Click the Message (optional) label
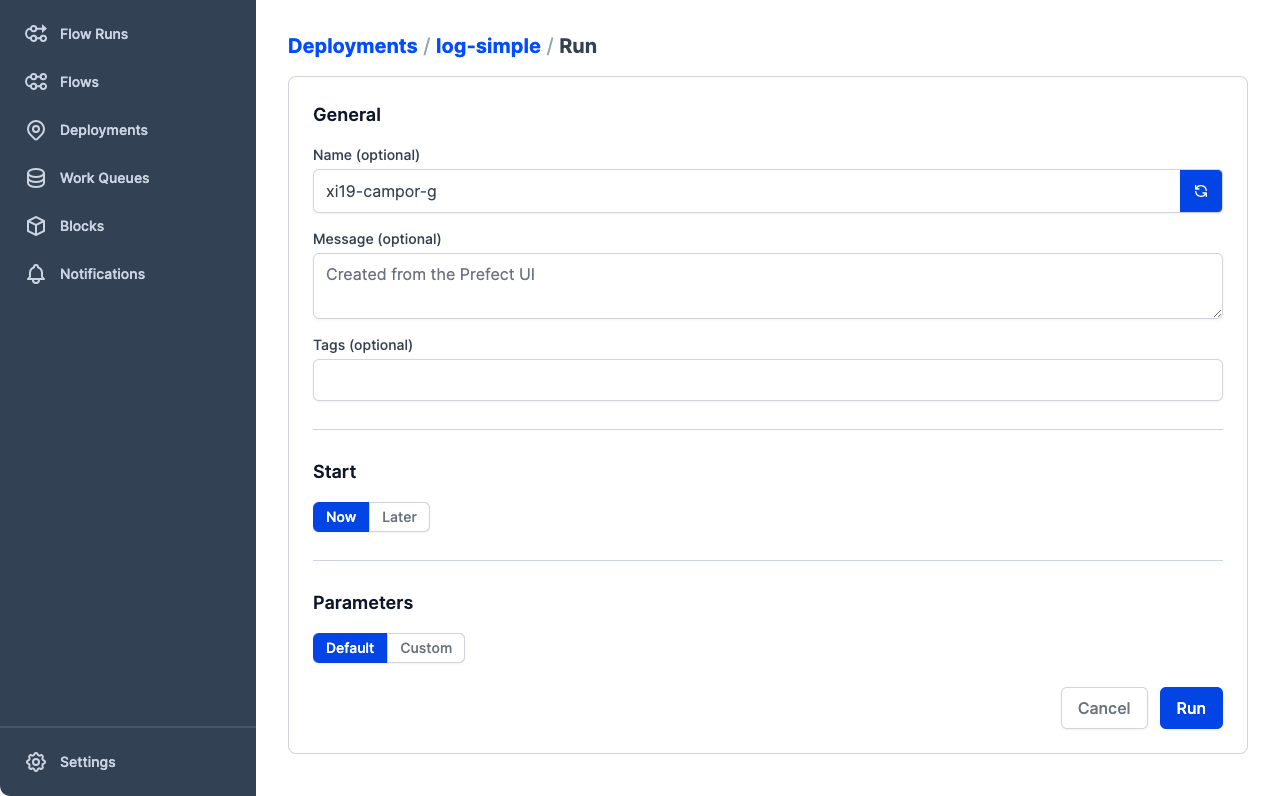 (x=377, y=239)
